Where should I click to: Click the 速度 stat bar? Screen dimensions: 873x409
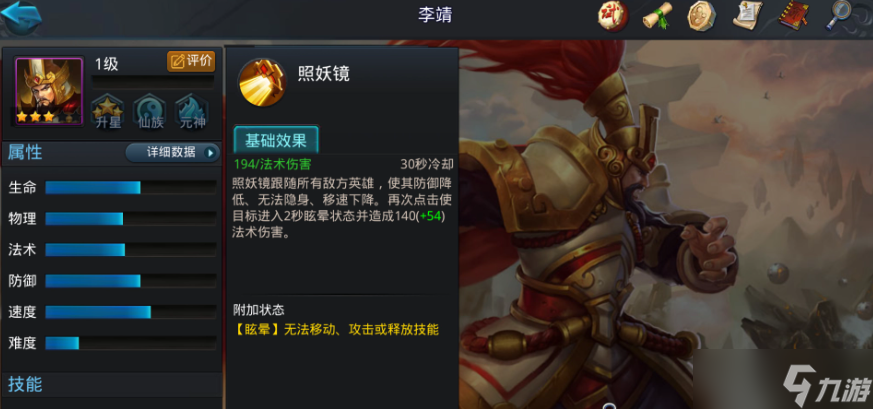click(x=130, y=312)
